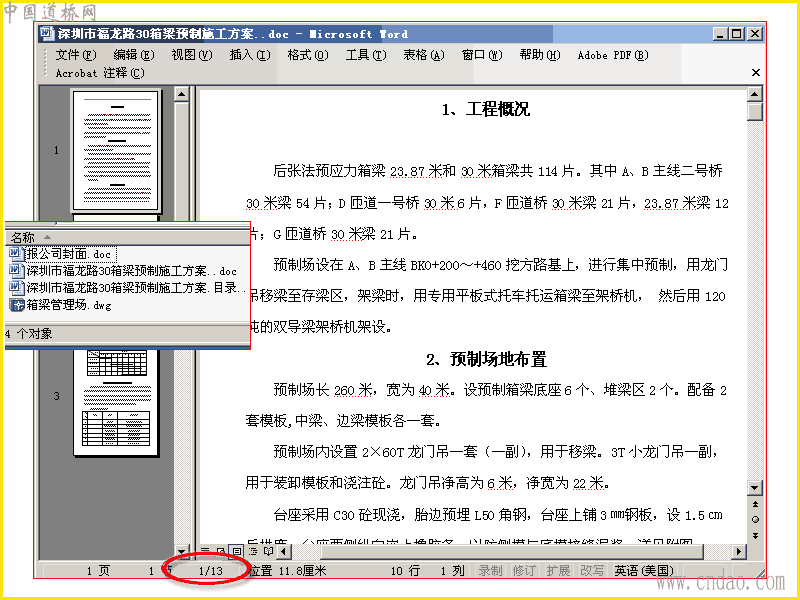This screenshot has height=600, width=800.
Task: Go to the next page with the double down arrows
Action: pos(755,535)
